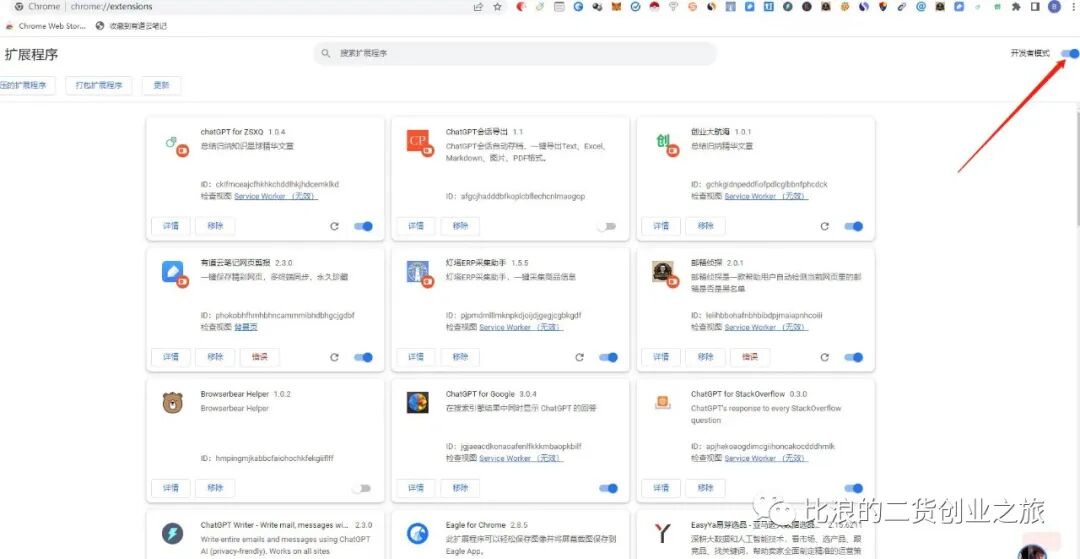Click 移除 for ChatGPT会话导出

(460, 226)
